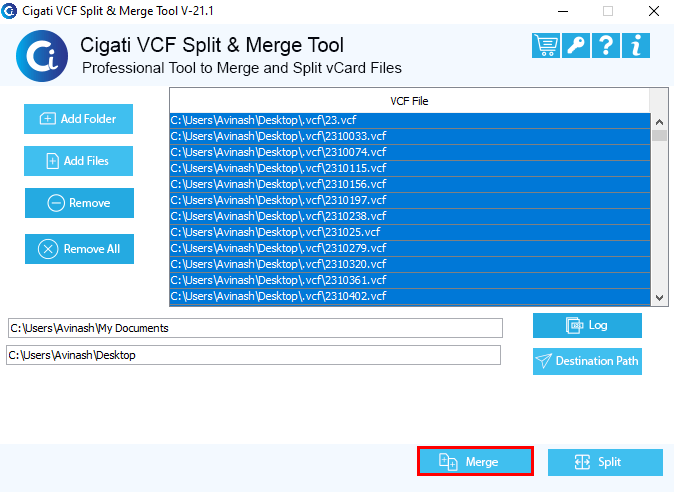674x492 pixels.
Task: Choose a Destination Path
Action: click(587, 361)
